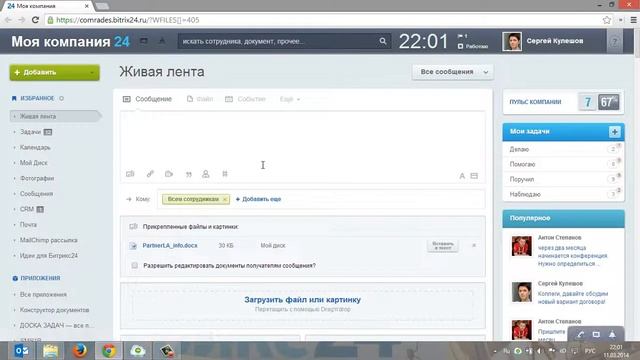Image resolution: width=640 pixels, height=360 pixels.
Task: Open the Сергей Кулешов user menu
Action: 555,41
